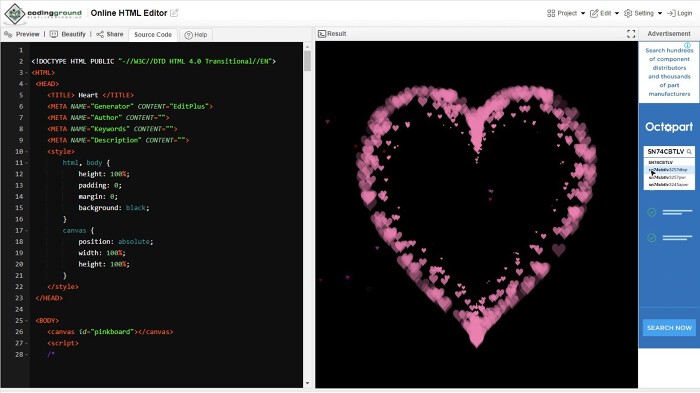Click the DOCTYPE text on line 2
The image size is (700, 393).
click(154, 61)
